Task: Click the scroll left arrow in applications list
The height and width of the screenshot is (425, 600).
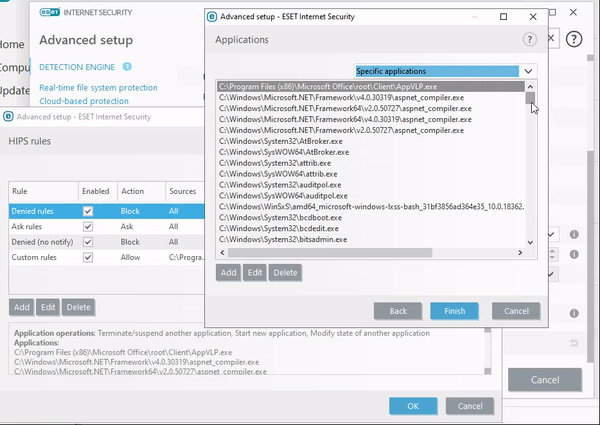Action: click(222, 252)
